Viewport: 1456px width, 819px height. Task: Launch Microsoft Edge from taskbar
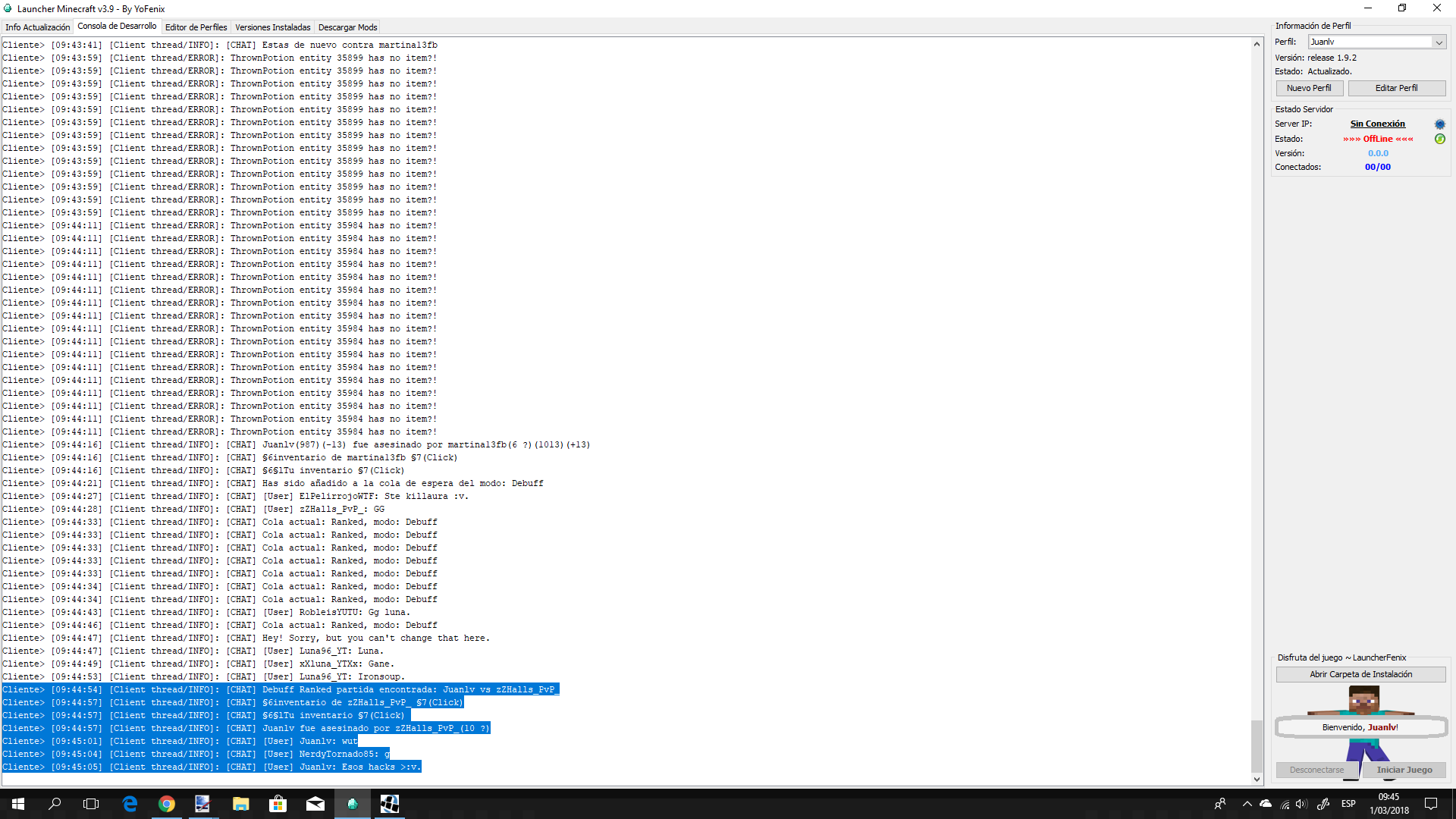(x=130, y=804)
